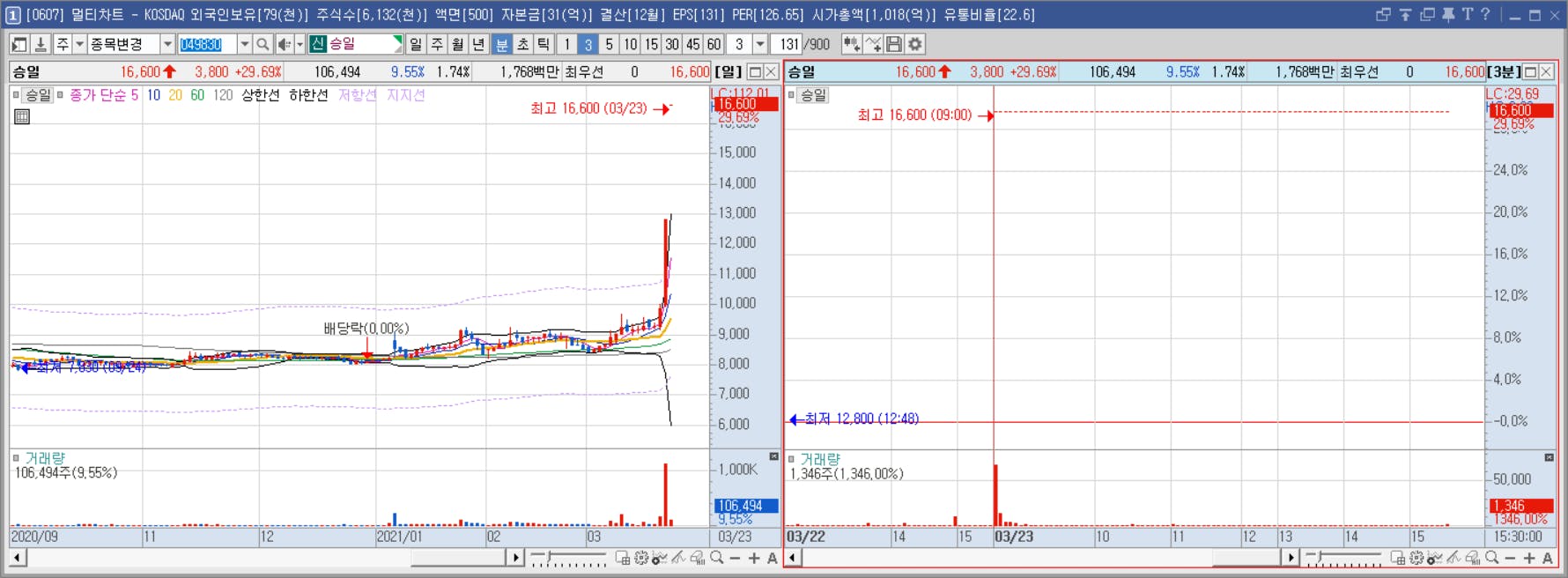Toggle the 거래량 checkbox in 3-minute chart
This screenshot has height=578, width=1568.
[x=791, y=459]
